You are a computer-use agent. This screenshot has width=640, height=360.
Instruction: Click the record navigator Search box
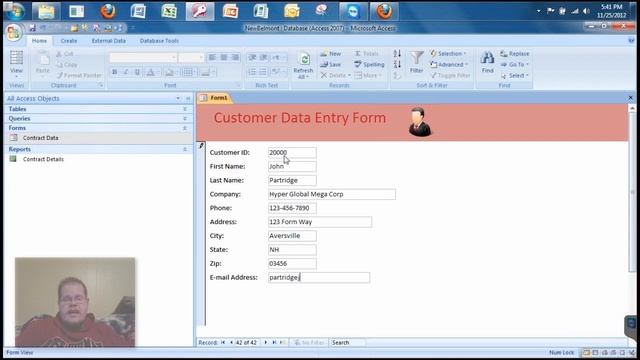(348, 342)
